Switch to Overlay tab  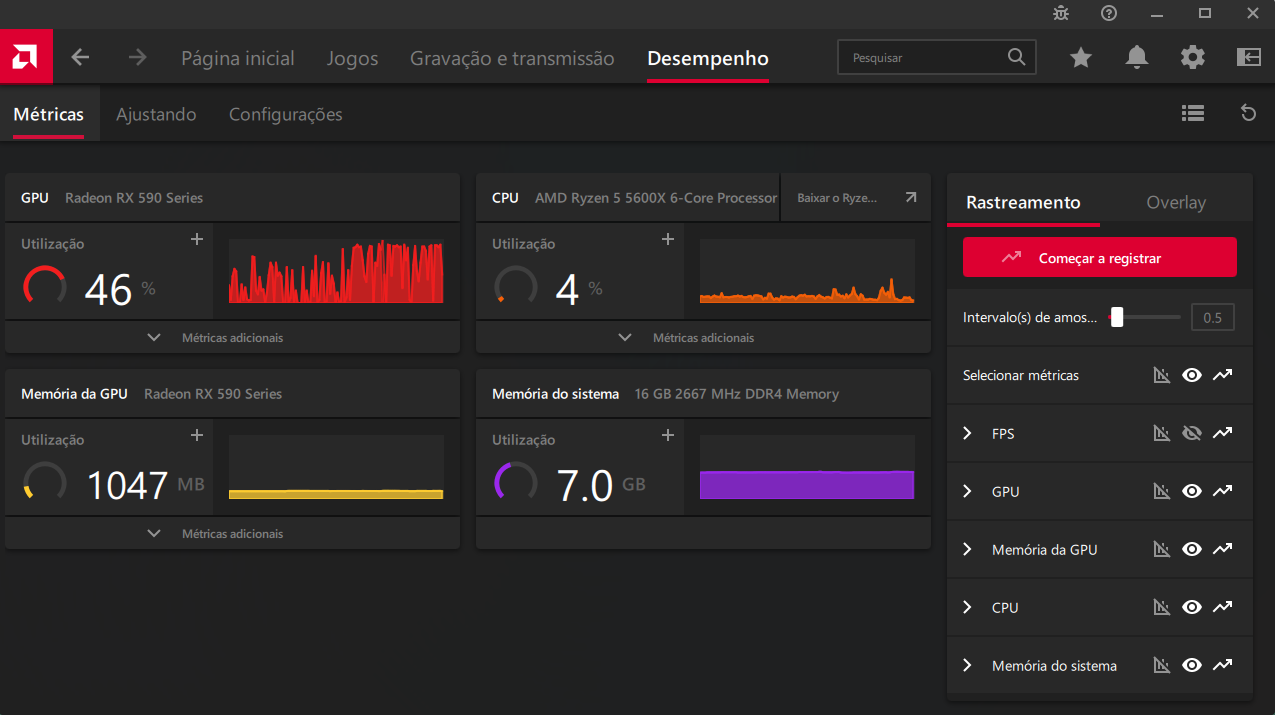click(1176, 202)
